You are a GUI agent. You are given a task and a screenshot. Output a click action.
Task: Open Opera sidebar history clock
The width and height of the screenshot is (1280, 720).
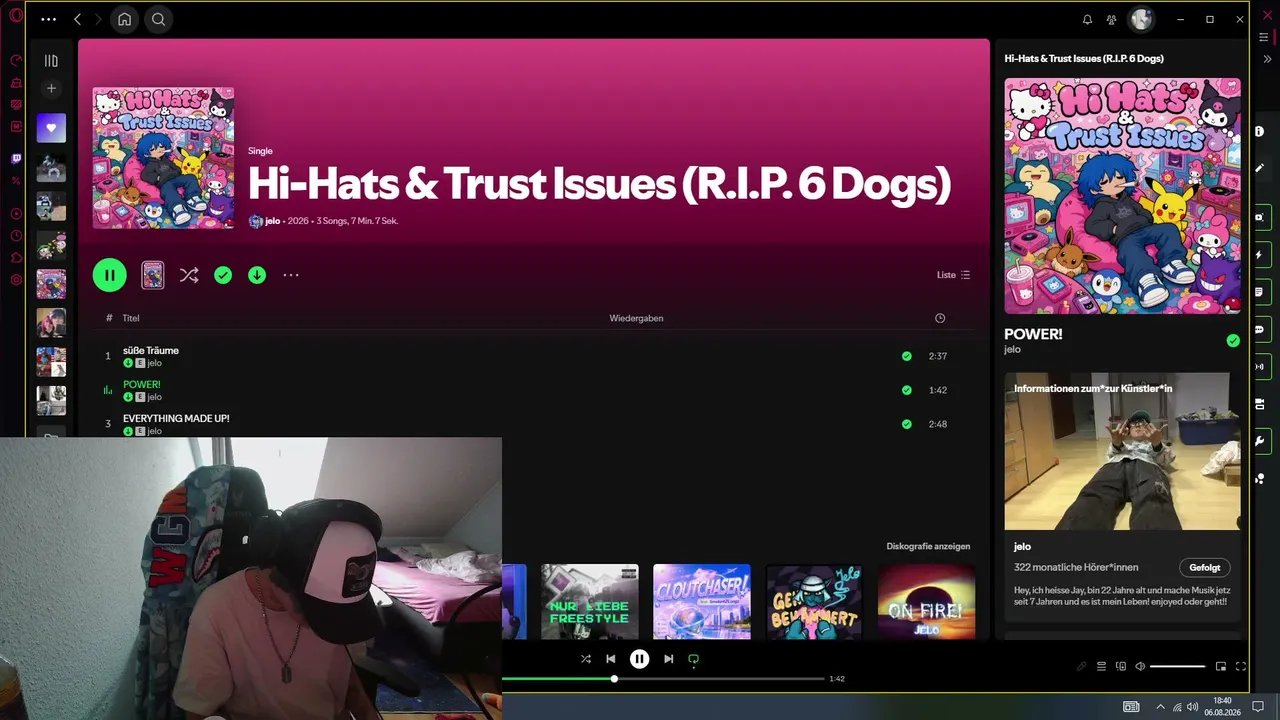coord(16,236)
